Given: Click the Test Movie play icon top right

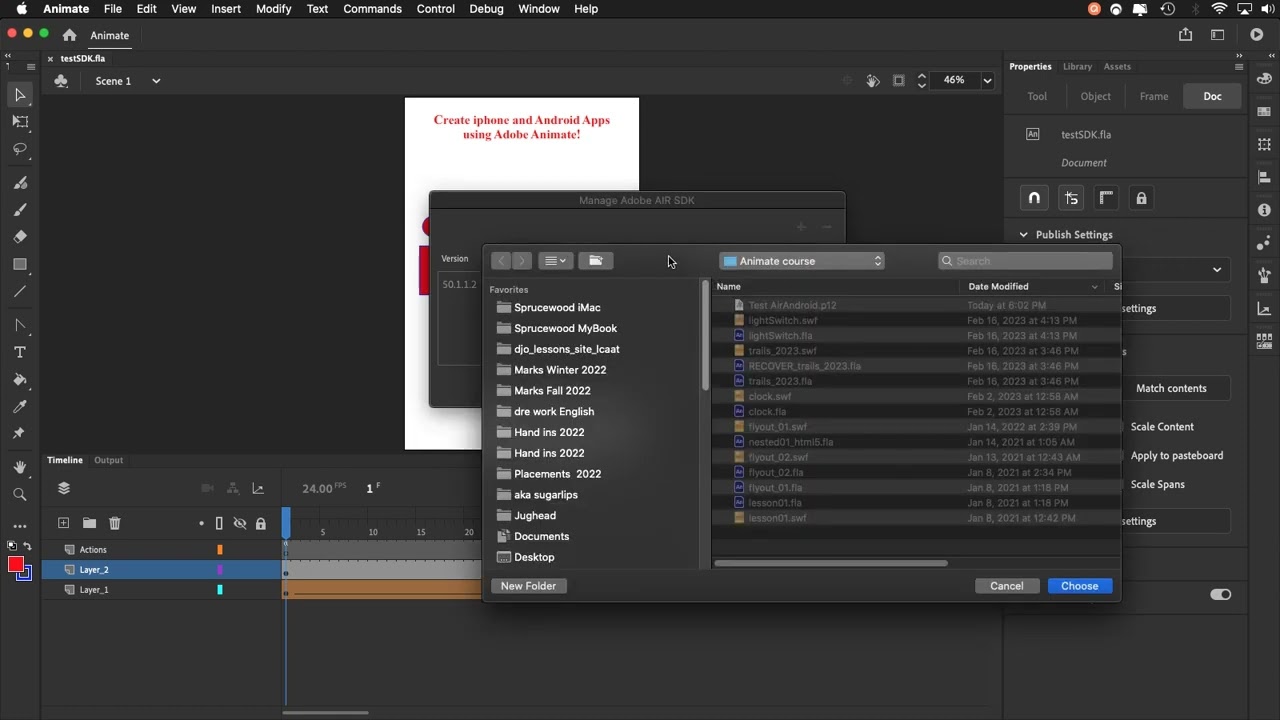Looking at the screenshot, I should coord(1257,35).
